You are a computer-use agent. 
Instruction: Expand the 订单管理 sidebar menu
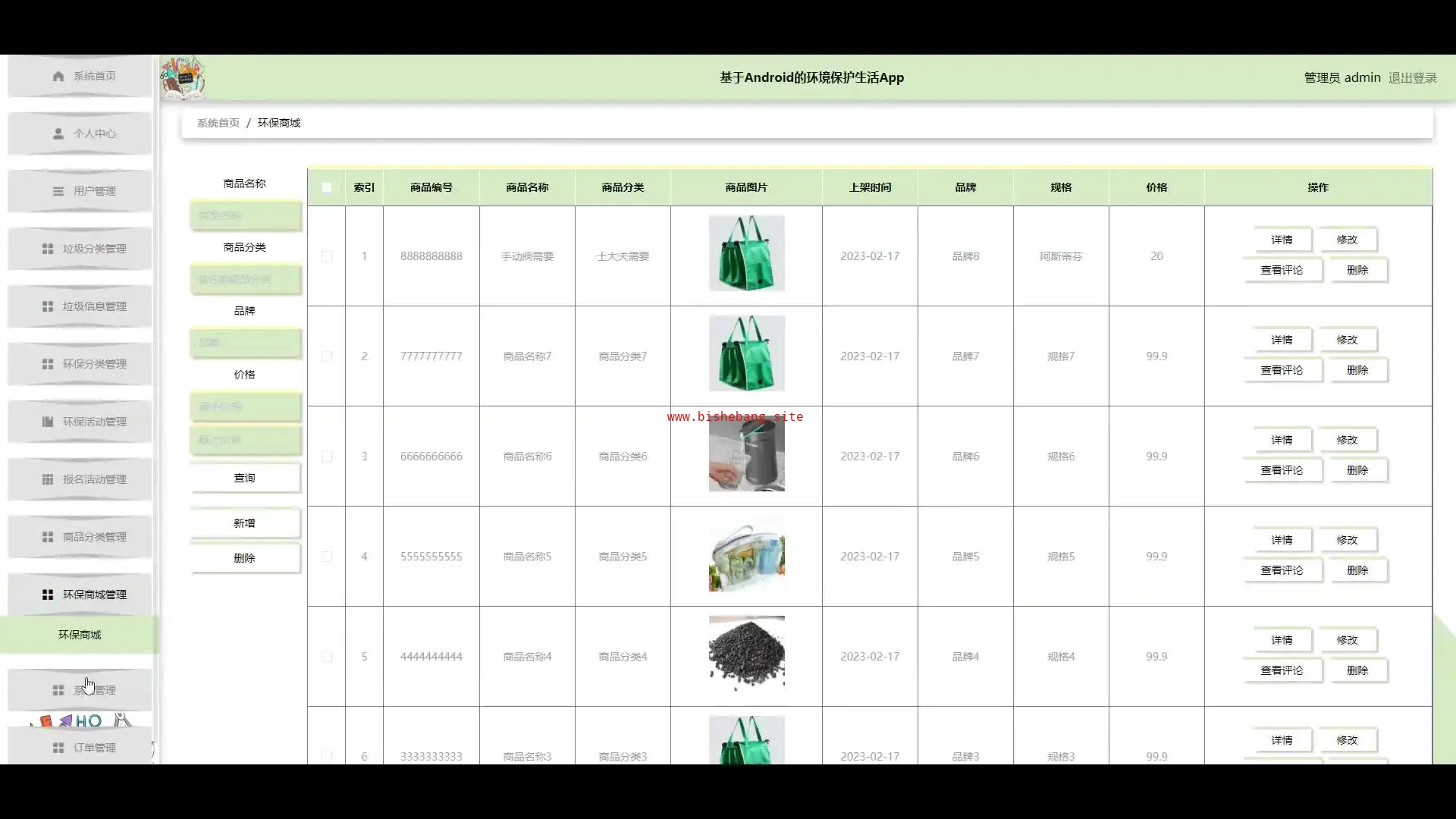click(x=83, y=748)
